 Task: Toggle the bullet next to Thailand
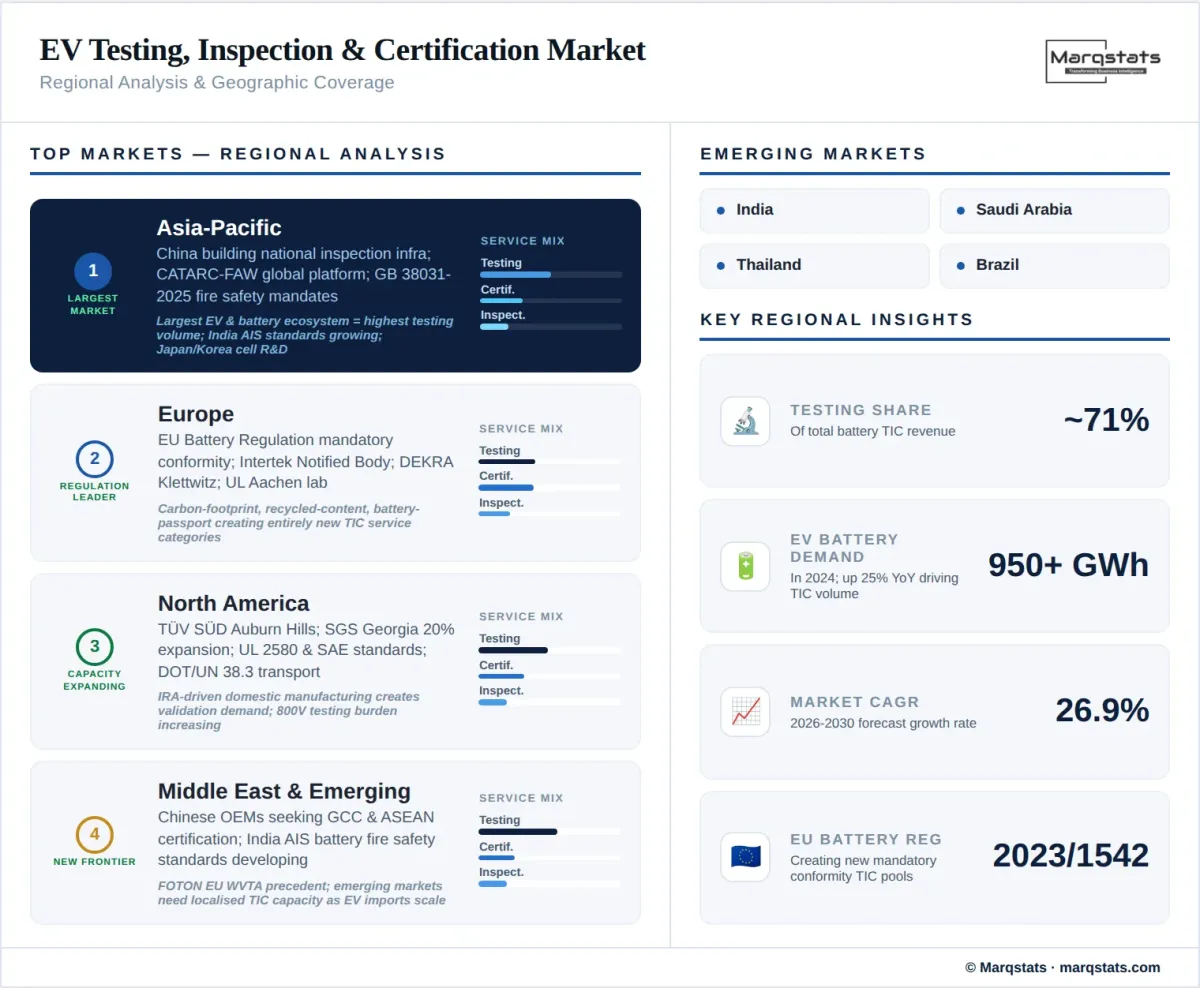[720, 265]
